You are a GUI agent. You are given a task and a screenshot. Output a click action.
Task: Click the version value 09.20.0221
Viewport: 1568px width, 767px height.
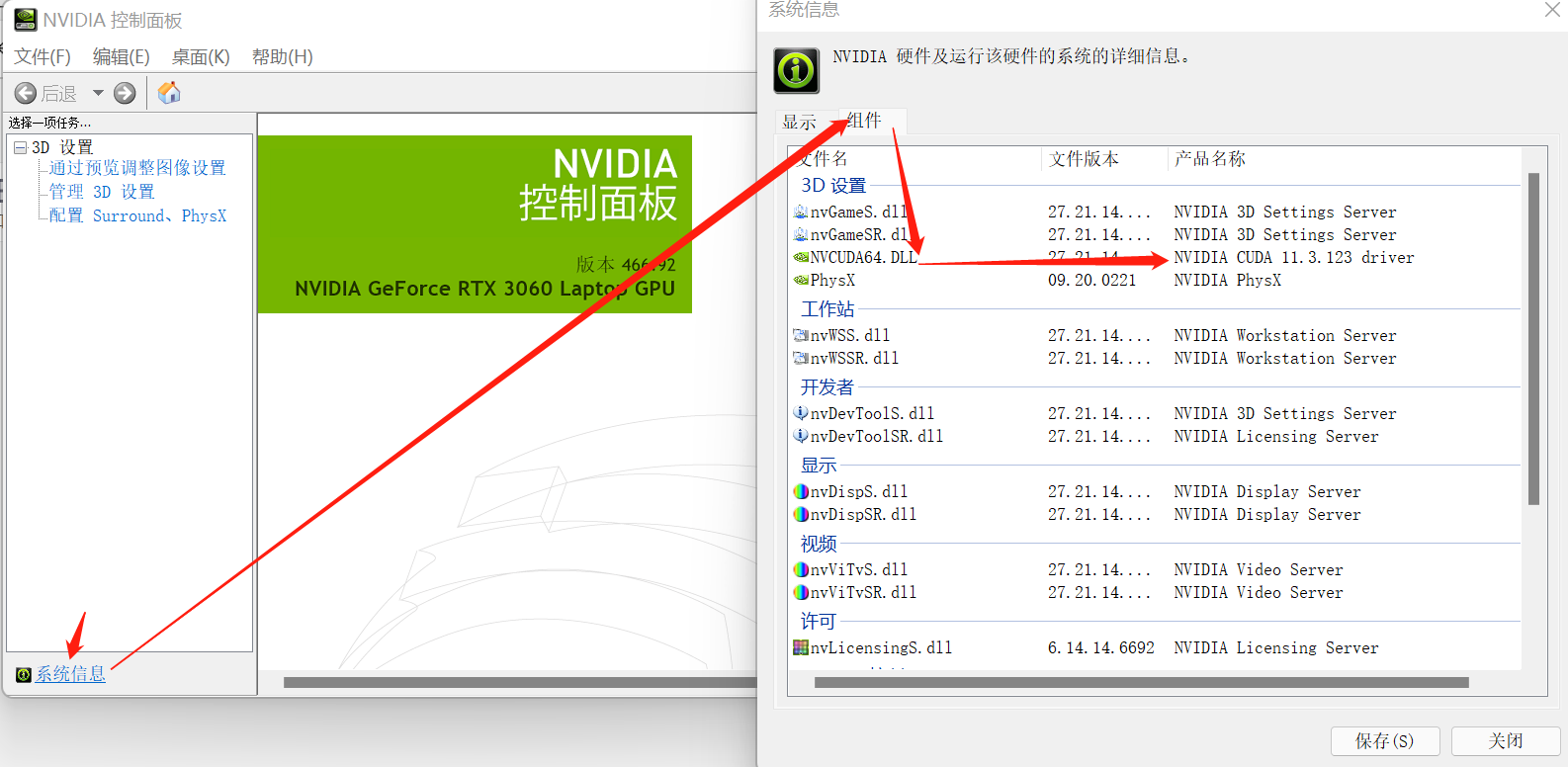pos(1092,280)
